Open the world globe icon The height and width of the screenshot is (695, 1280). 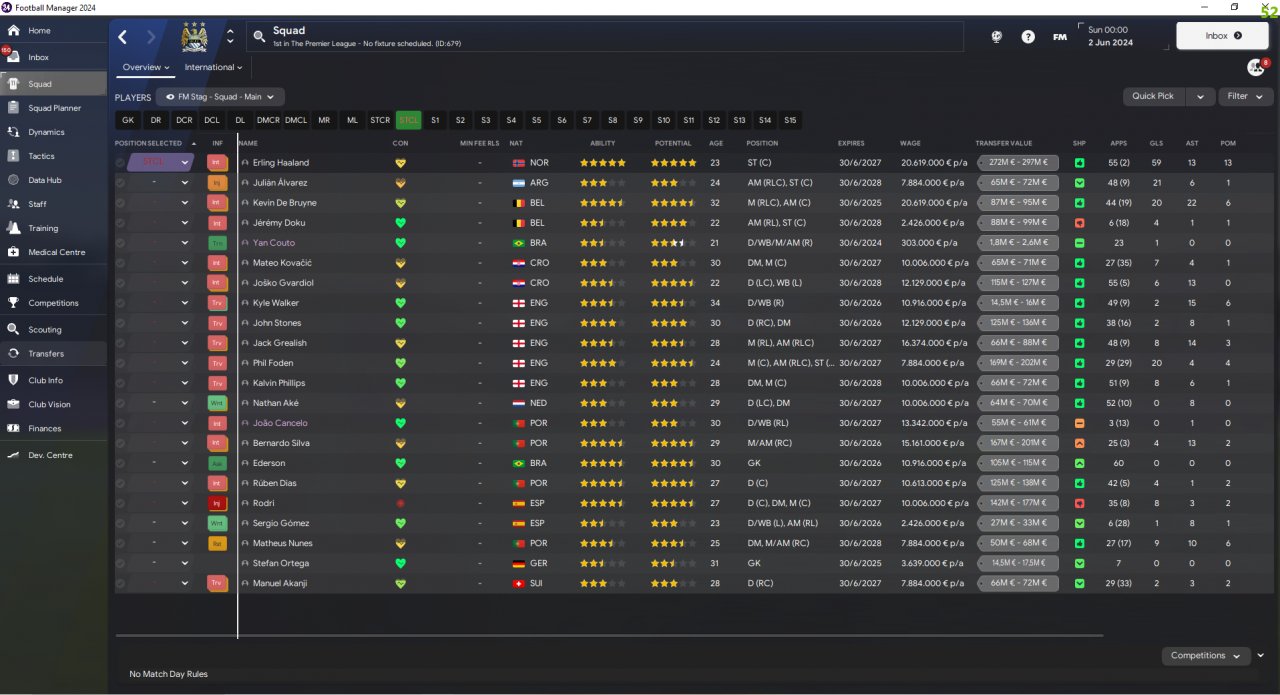996,37
